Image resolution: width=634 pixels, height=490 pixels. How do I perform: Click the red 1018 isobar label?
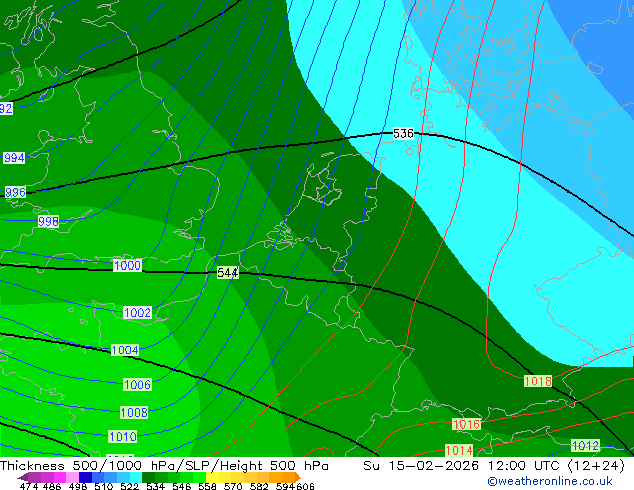538,381
